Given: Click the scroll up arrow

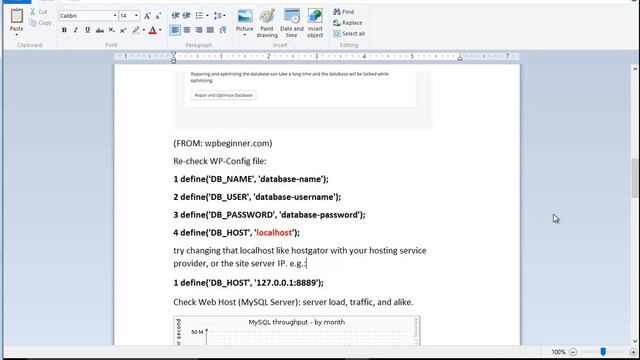Looking at the screenshot, I should pos(635,69).
